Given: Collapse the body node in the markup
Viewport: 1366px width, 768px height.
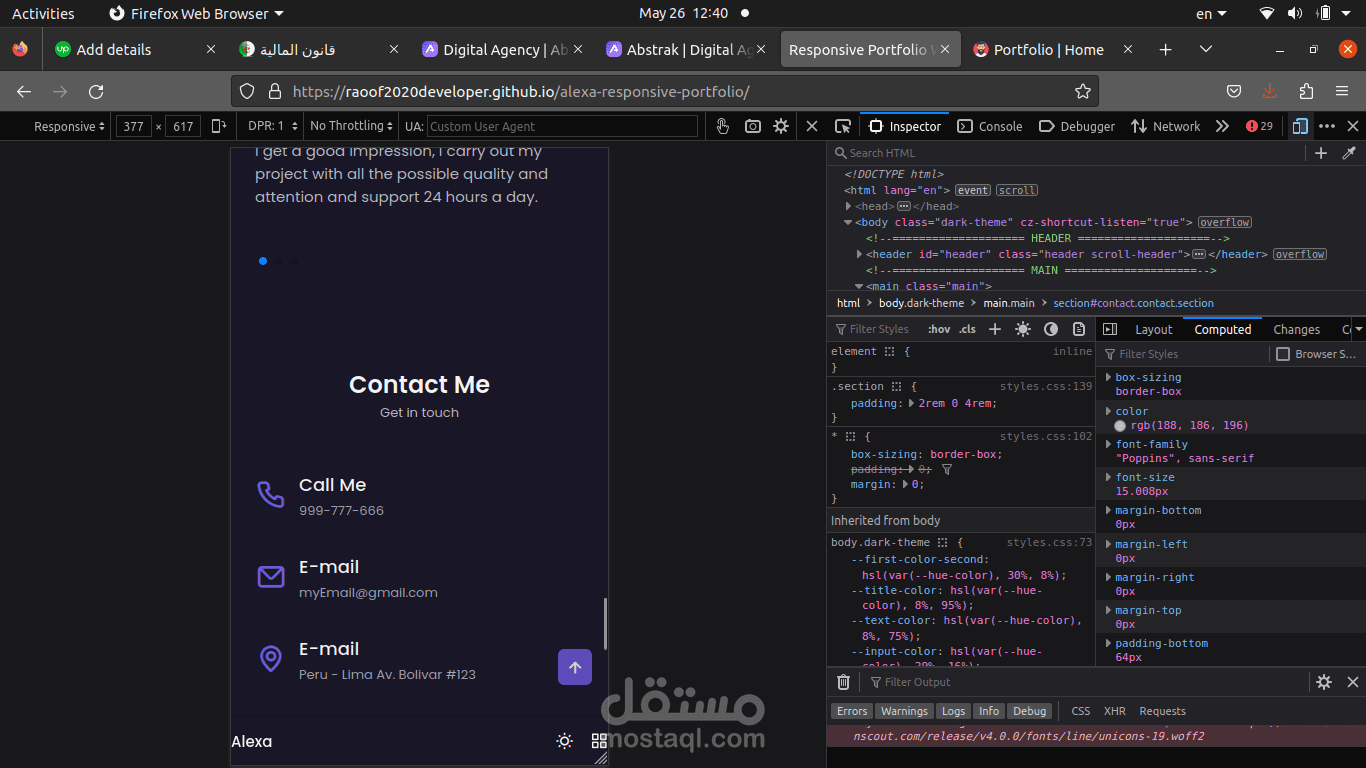Looking at the screenshot, I should point(849,222).
